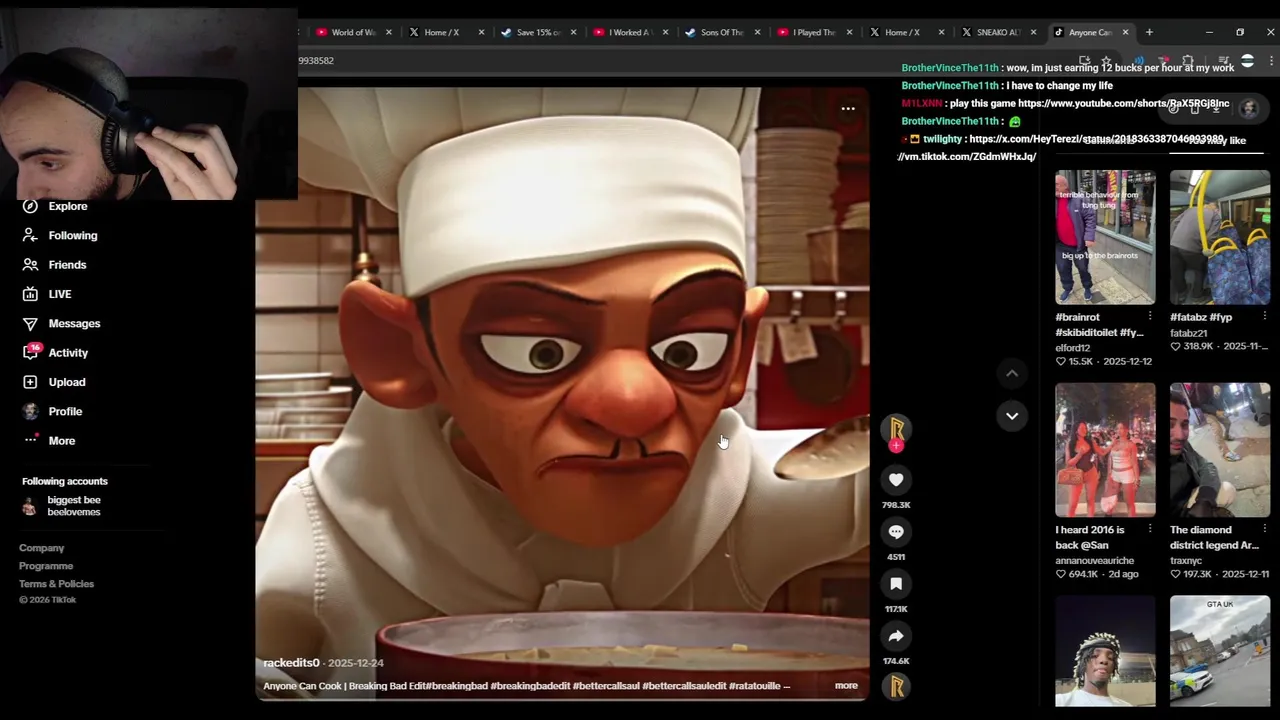The width and height of the screenshot is (1280, 720).
Task: Click the #breakingbad hashtag in caption
Action: pyautogui.click(x=457, y=686)
